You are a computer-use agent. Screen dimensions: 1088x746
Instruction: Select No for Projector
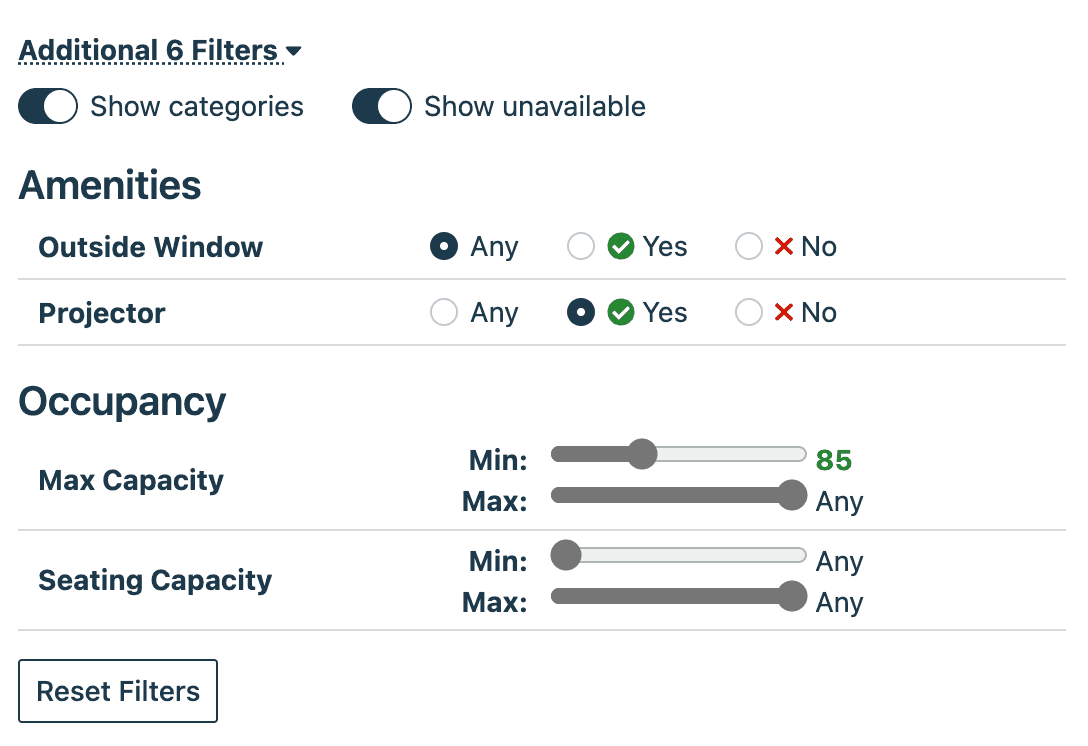click(749, 312)
